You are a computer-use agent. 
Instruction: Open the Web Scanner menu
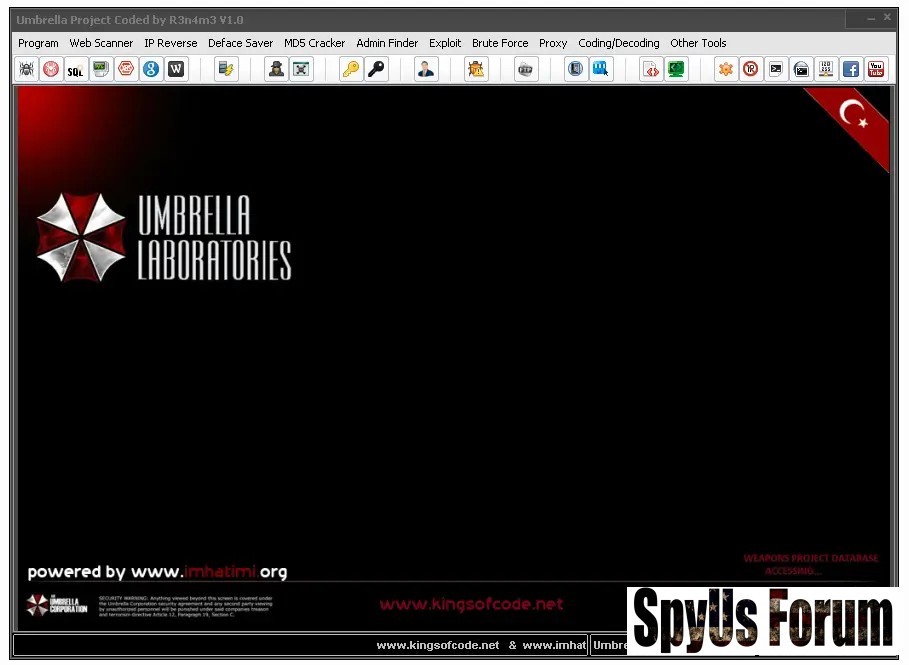101,43
